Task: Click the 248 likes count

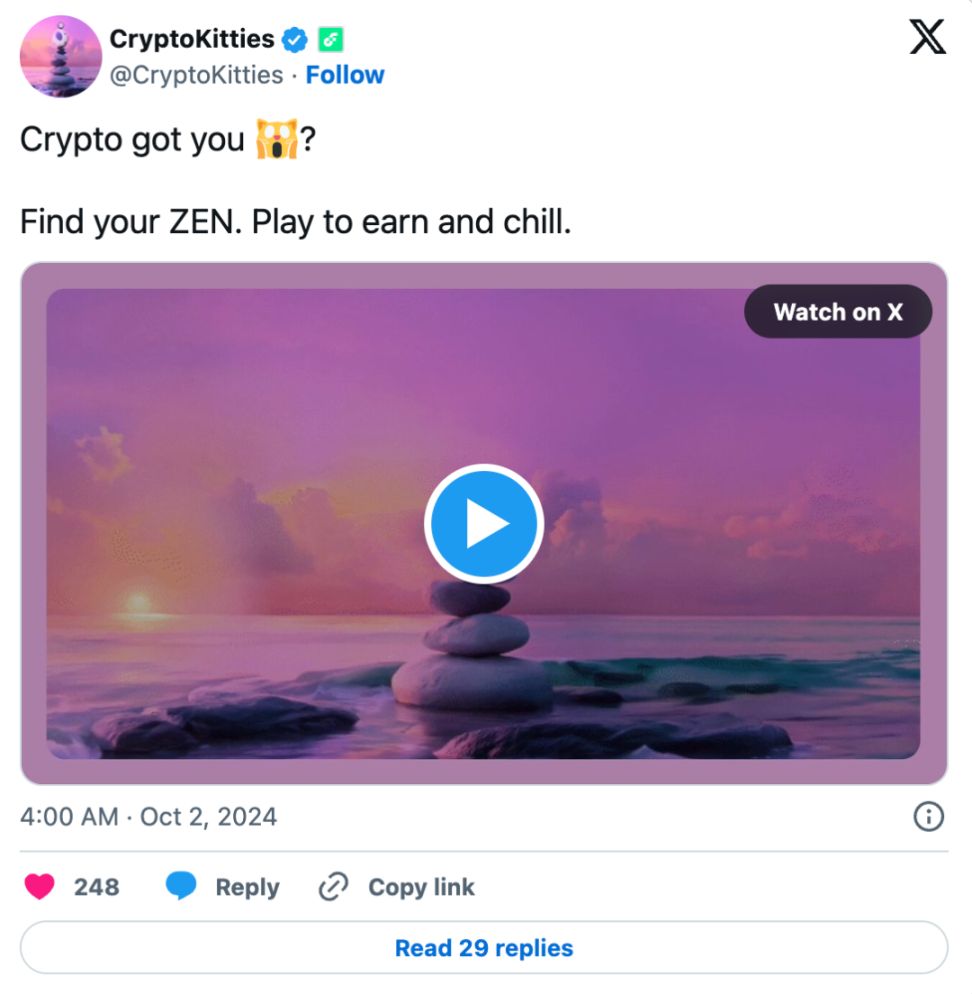Action: tap(96, 887)
